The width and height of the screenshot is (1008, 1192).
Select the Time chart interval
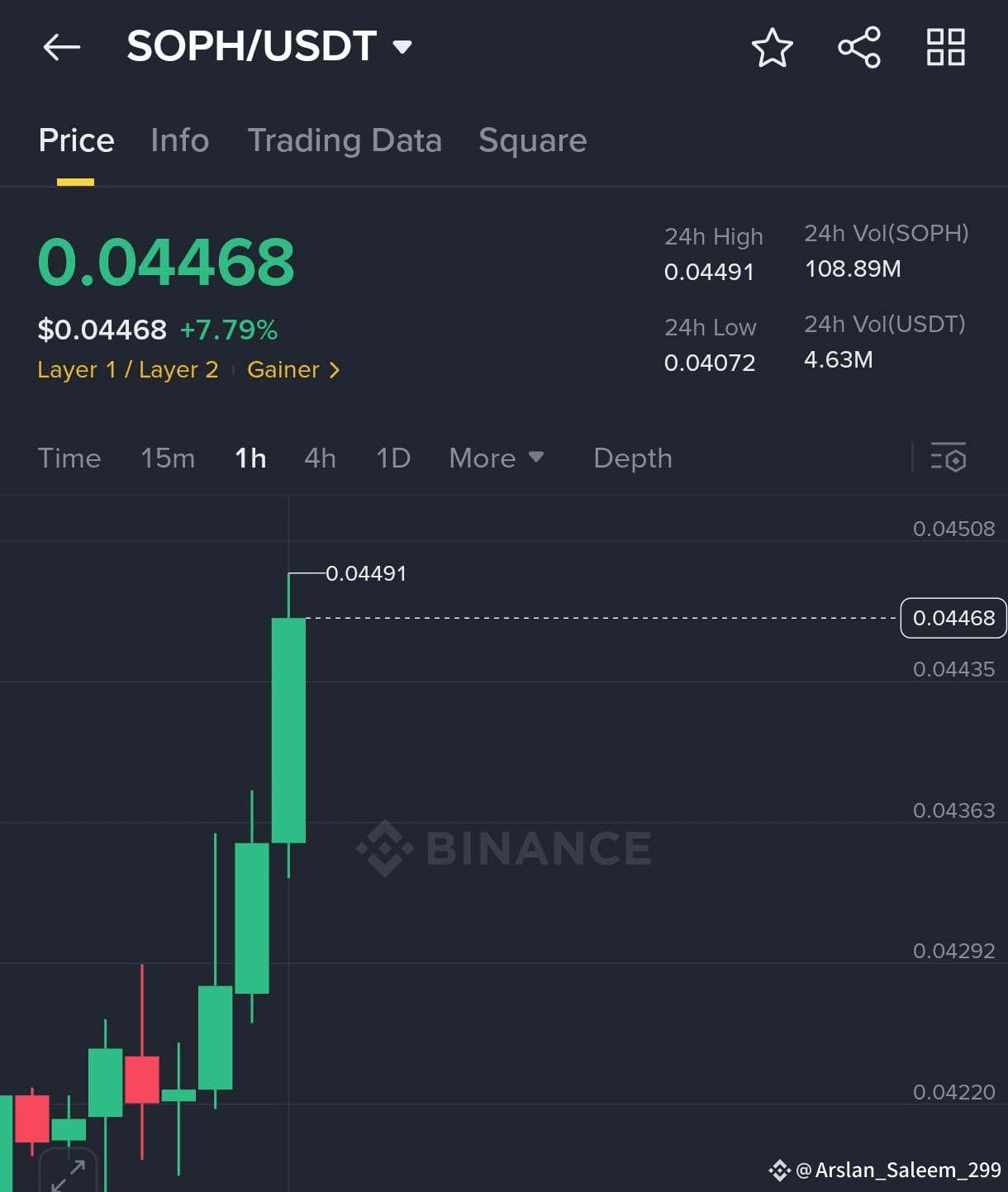pyautogui.click(x=69, y=458)
